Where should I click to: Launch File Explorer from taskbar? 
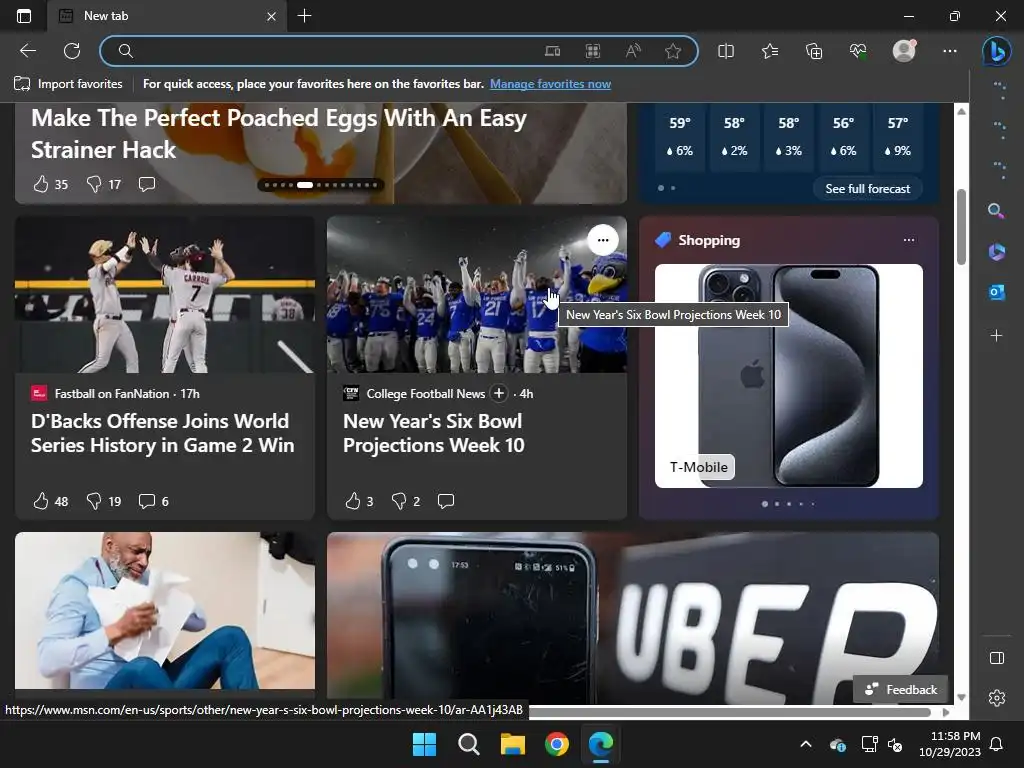pos(513,744)
